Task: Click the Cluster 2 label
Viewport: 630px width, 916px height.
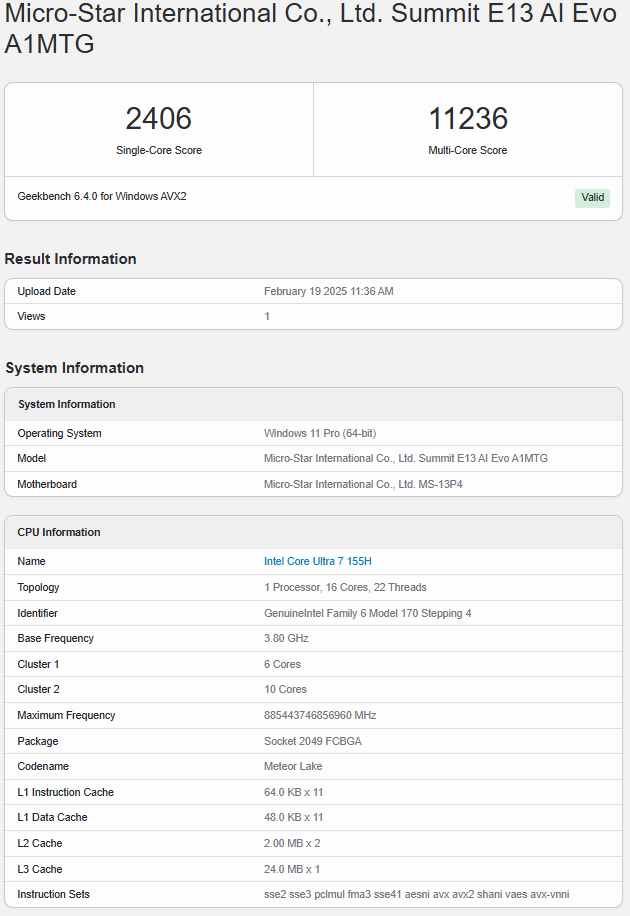Action: 38,689
